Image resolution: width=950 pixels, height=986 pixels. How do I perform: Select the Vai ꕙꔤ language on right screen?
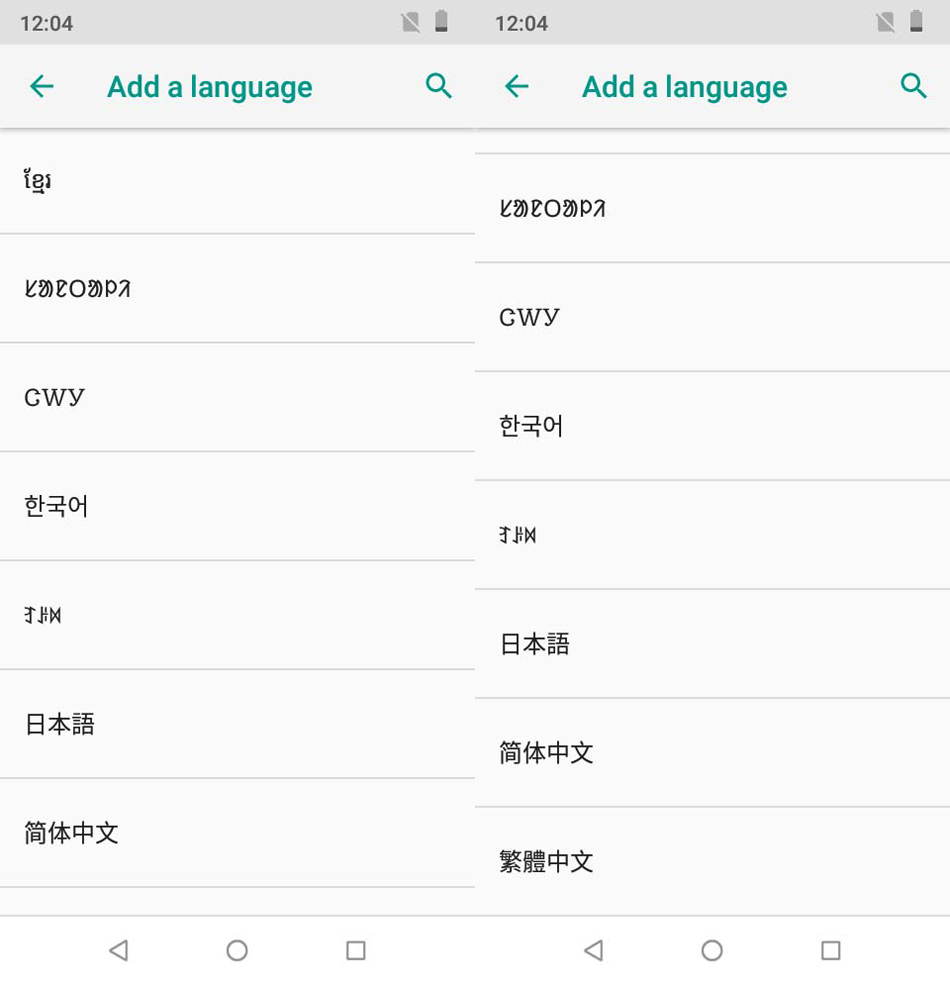[x=712, y=535]
